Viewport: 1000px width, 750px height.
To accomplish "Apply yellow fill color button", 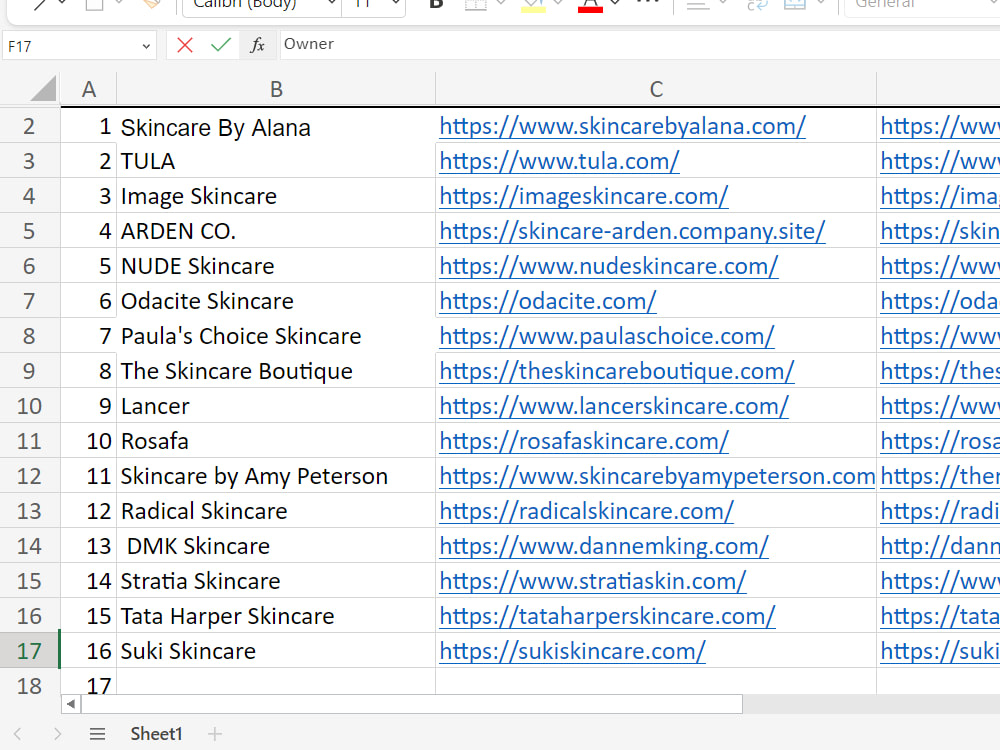I will 533,5.
